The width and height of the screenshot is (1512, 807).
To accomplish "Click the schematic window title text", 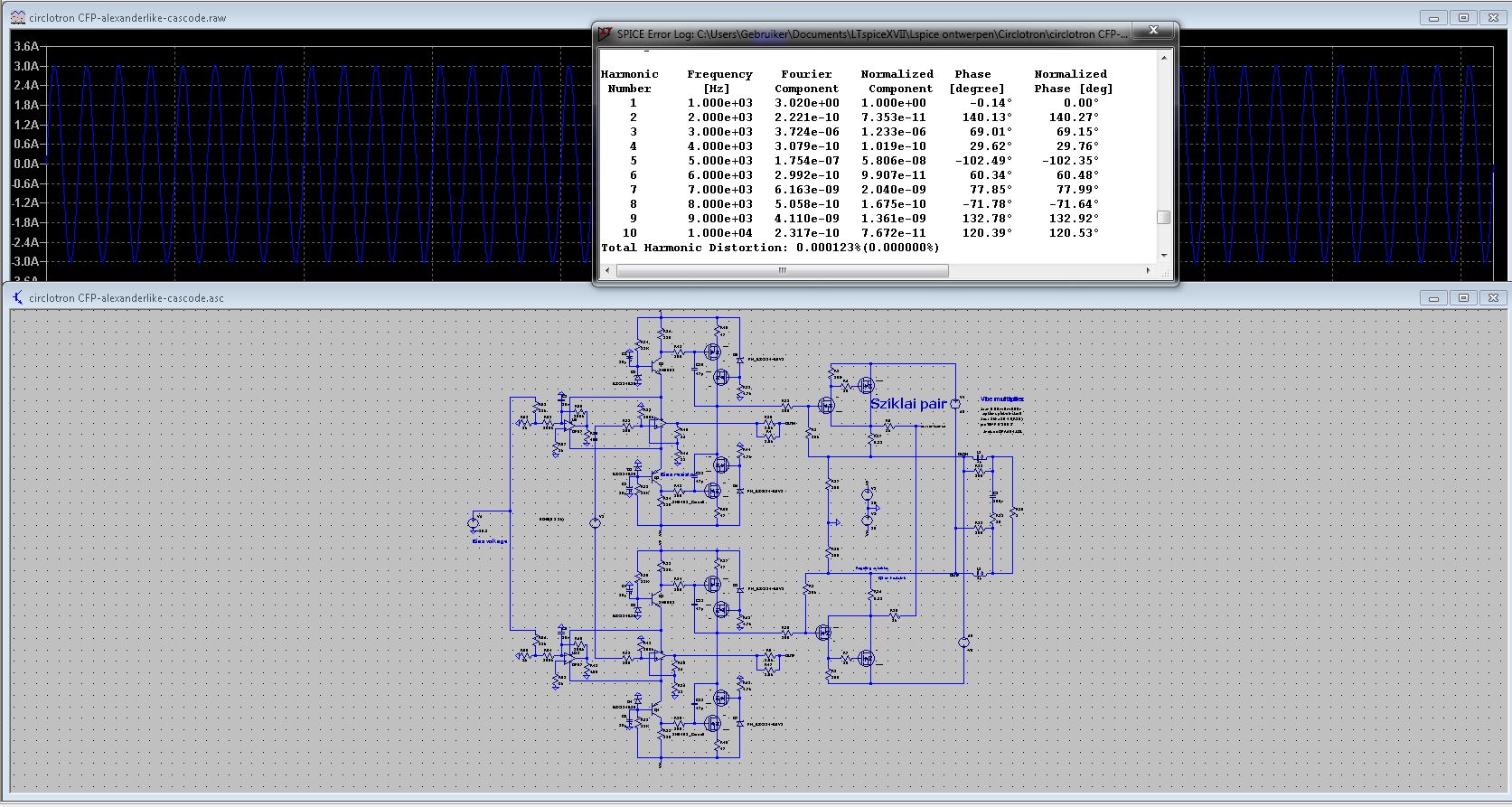I will [127, 297].
